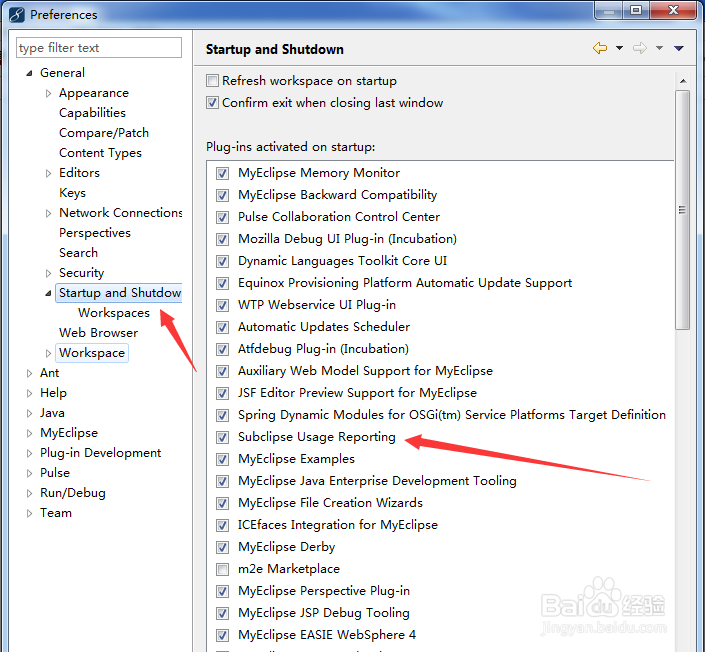Collapse the Startup and Shutdown node
The height and width of the screenshot is (652, 705).
coord(48,293)
